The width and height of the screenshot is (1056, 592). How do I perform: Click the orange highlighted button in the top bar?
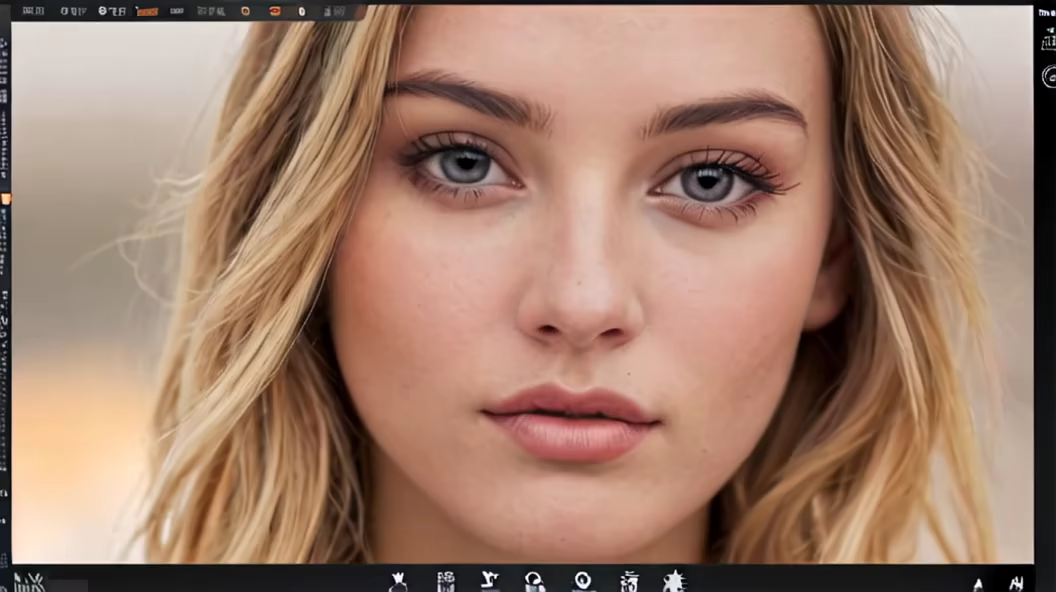click(x=147, y=11)
